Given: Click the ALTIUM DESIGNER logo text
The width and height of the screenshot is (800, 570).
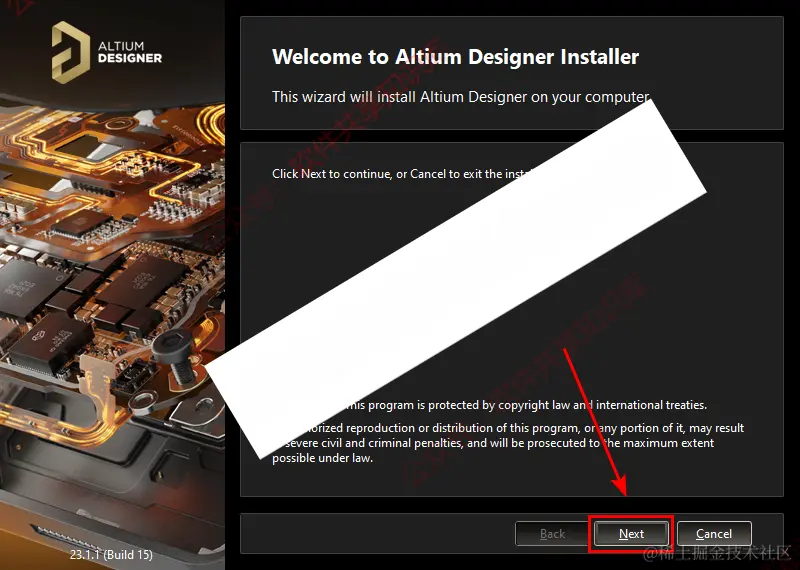Looking at the screenshot, I should click(x=130, y=52).
